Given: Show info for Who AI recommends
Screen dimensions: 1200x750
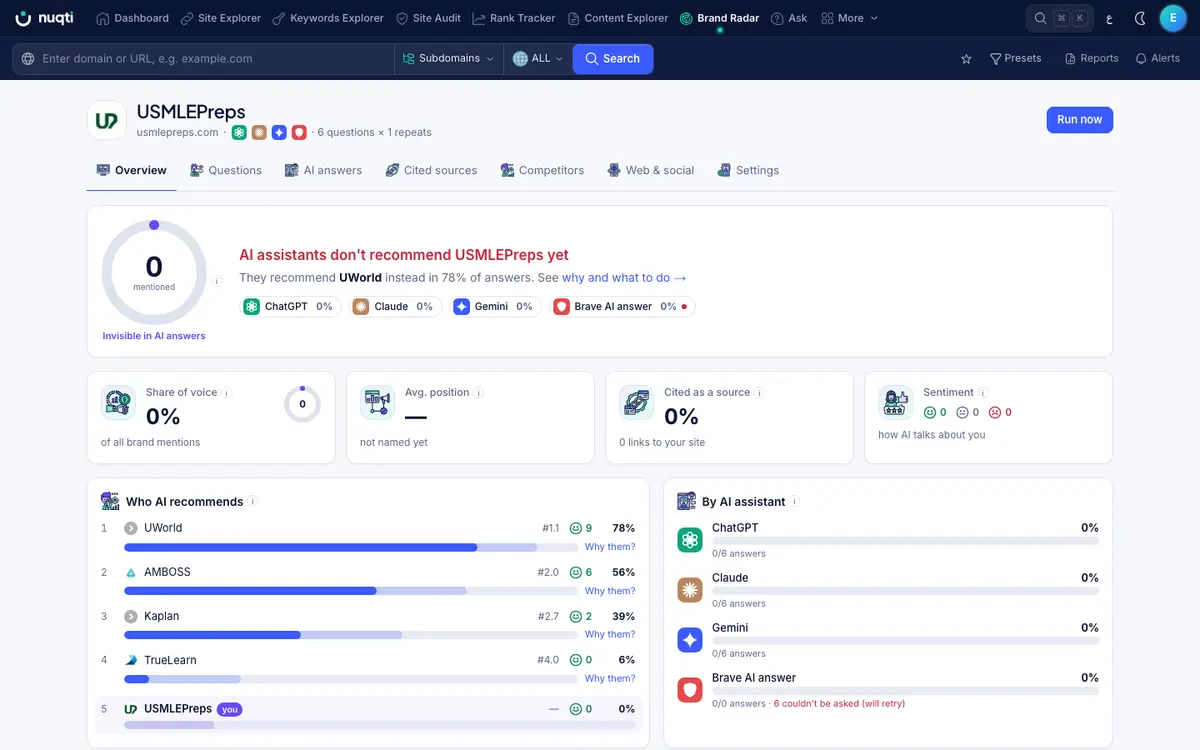Looking at the screenshot, I should pyautogui.click(x=253, y=502).
